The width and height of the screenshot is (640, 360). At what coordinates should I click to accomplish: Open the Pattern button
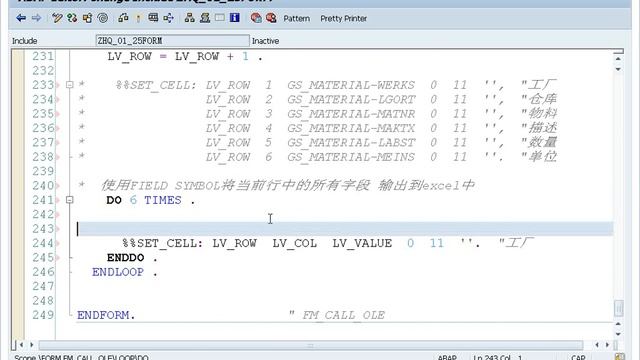[297, 18]
